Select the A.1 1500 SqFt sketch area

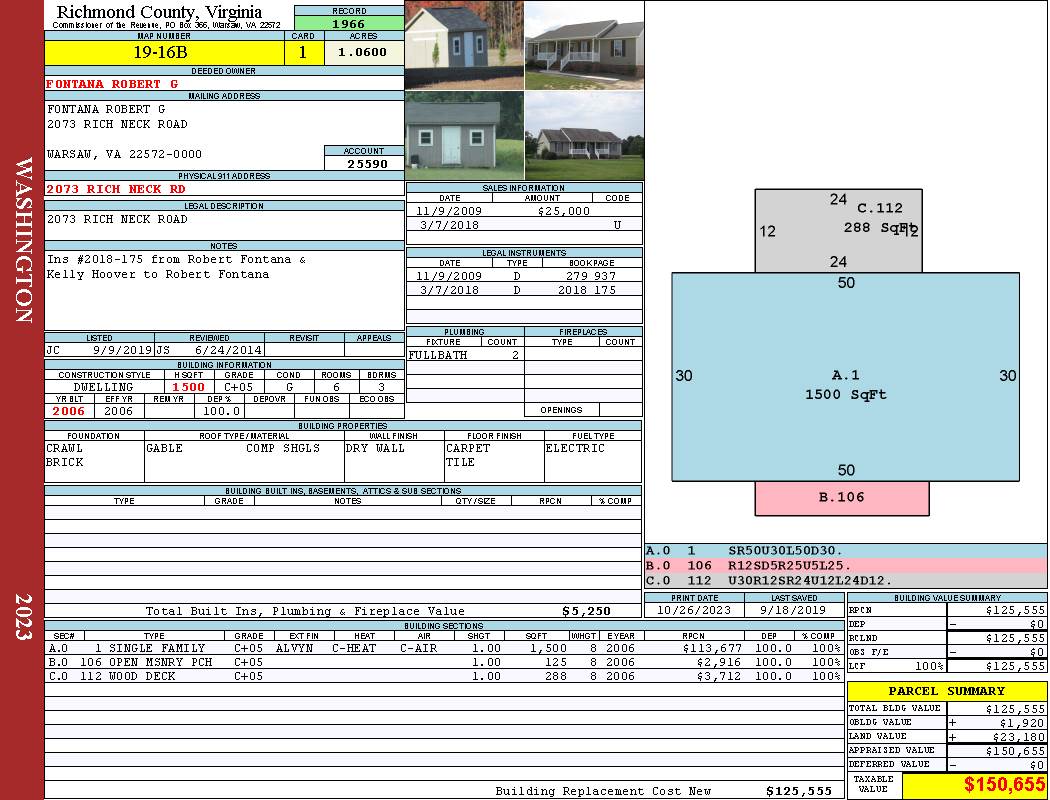(x=845, y=377)
